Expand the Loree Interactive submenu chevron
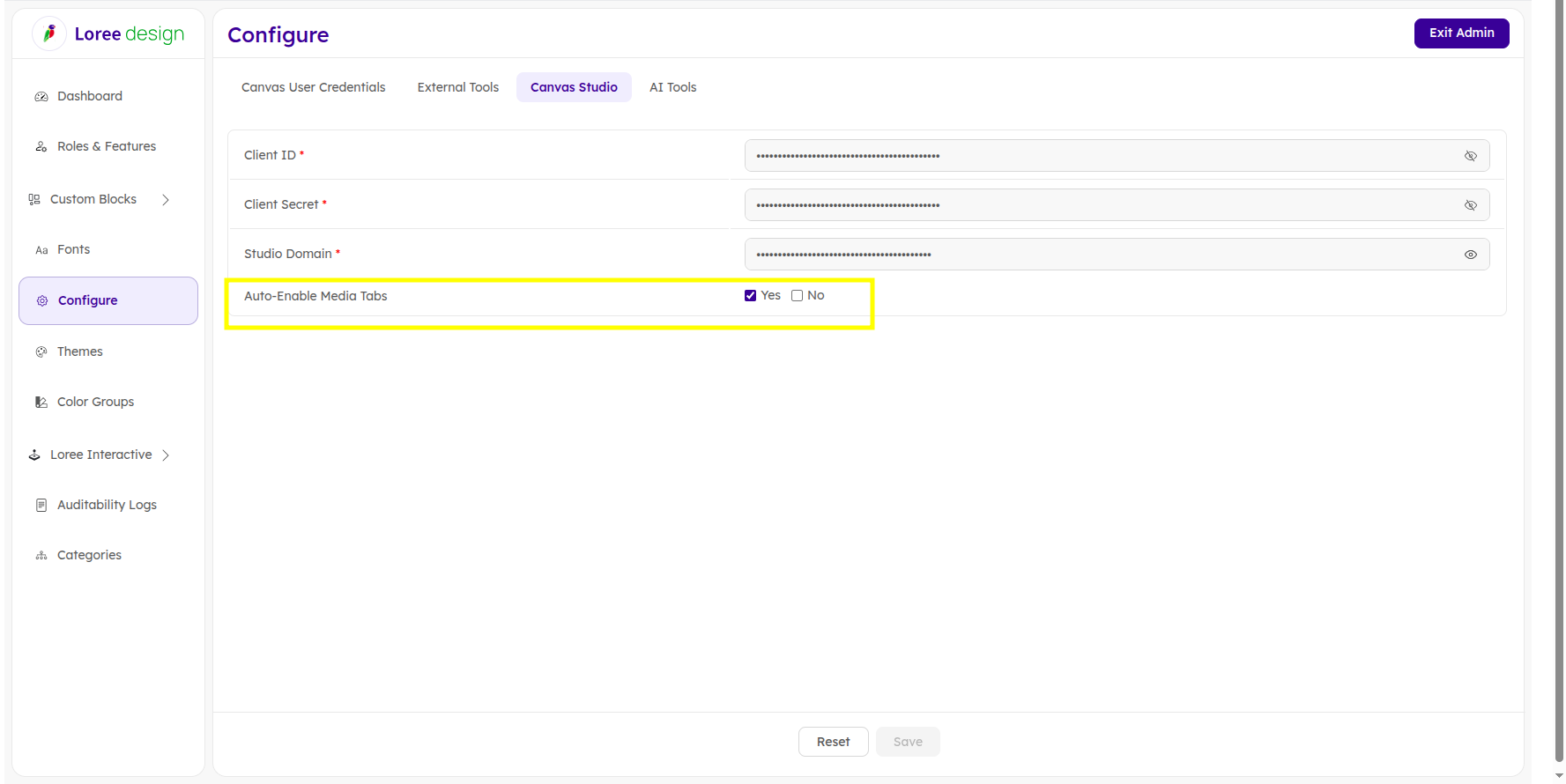The width and height of the screenshot is (1566, 784). (166, 455)
